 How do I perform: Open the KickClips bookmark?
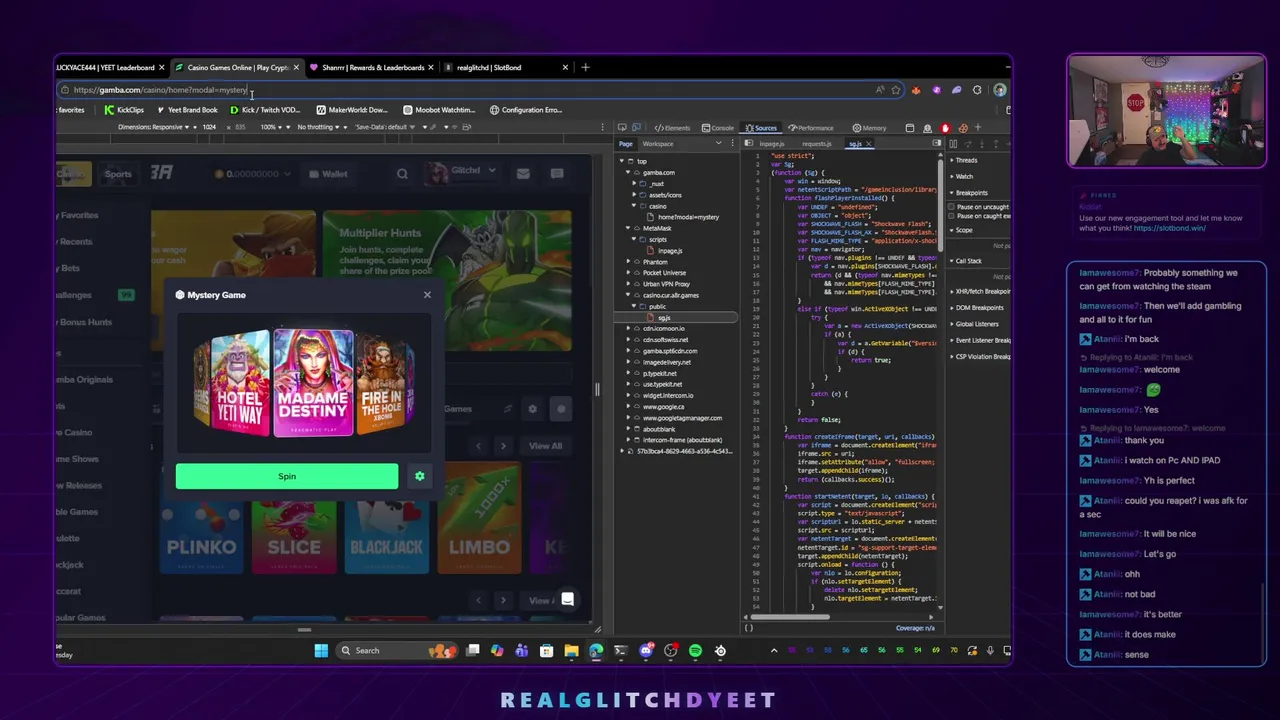(125, 110)
